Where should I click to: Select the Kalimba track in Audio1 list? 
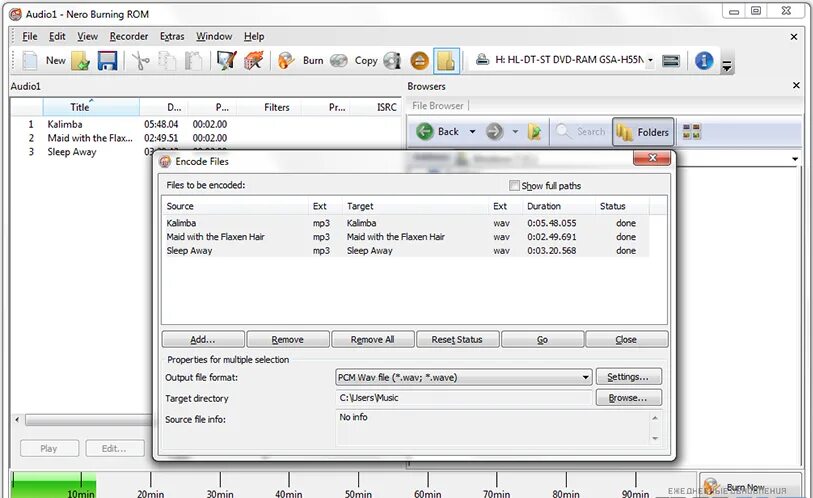[65, 124]
